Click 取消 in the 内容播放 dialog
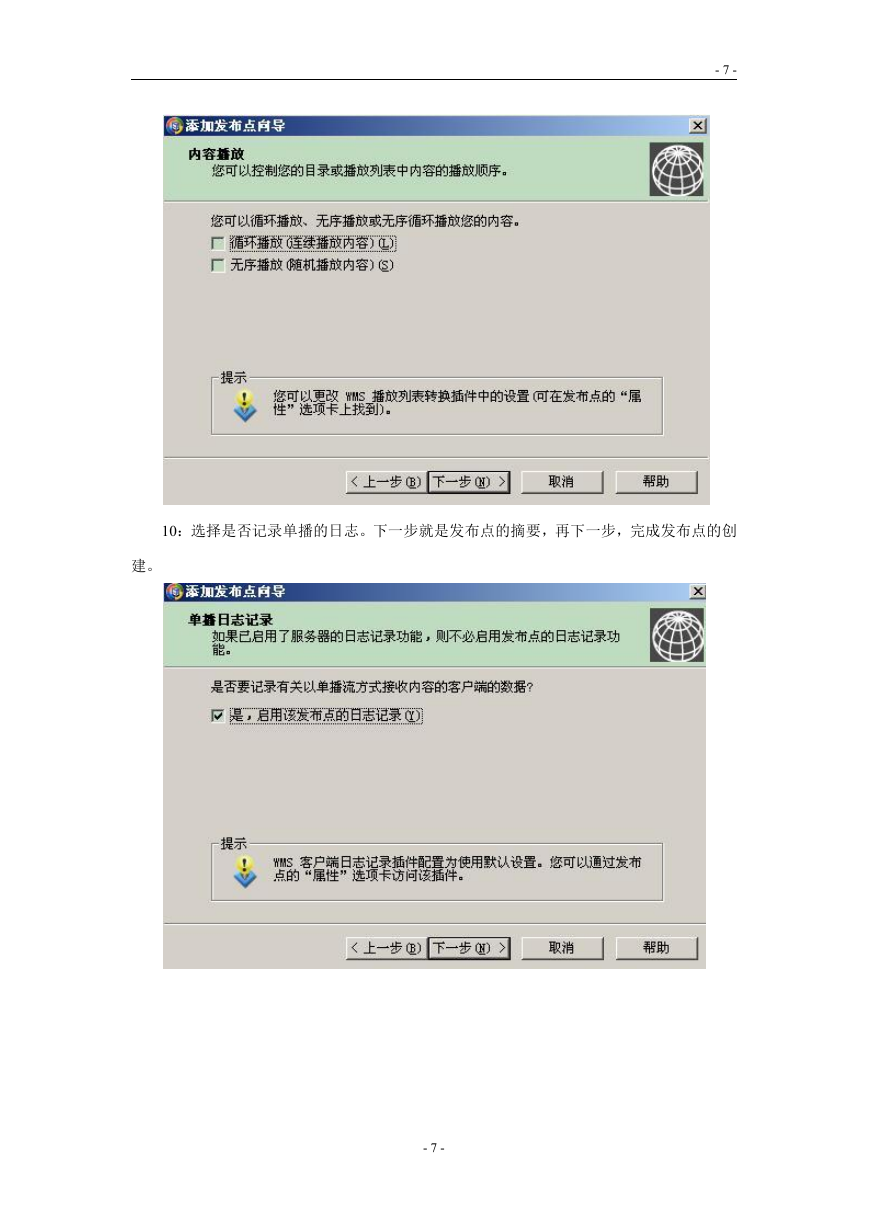This screenshot has height=1228, width=869. 562,482
